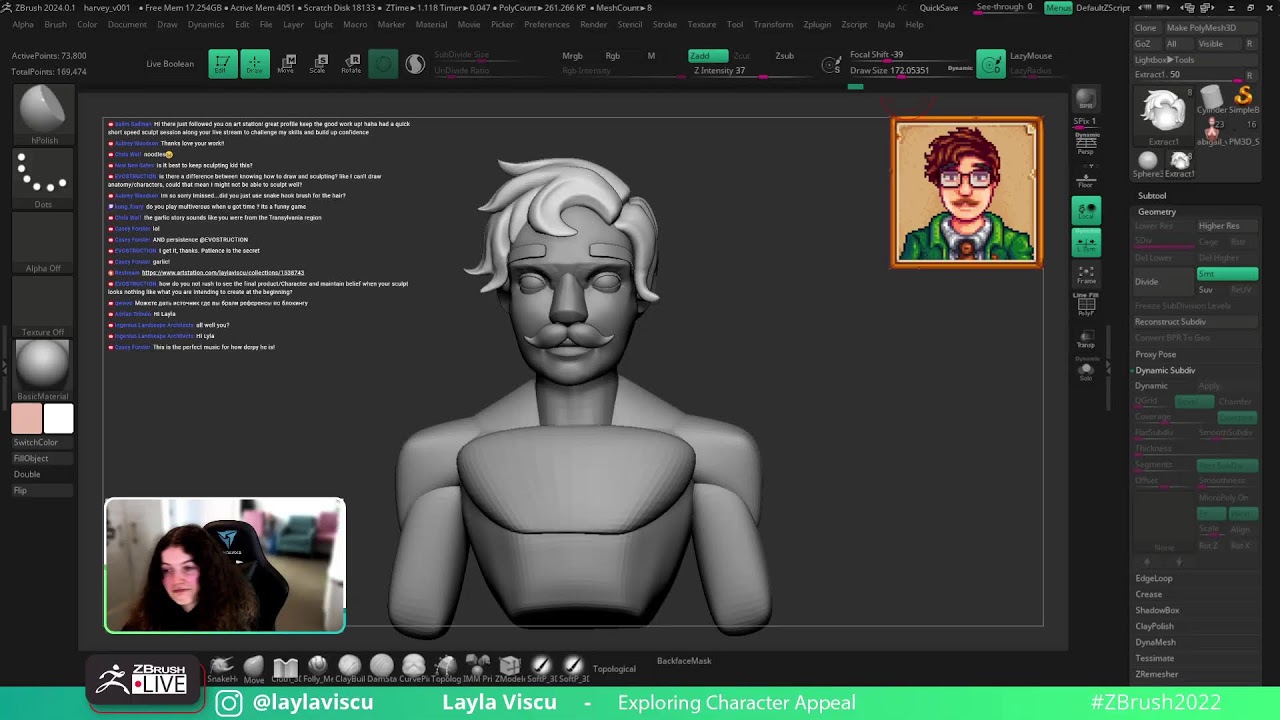The image size is (1280, 720).
Task: Expand the Subtool palette
Action: (x=1152, y=196)
